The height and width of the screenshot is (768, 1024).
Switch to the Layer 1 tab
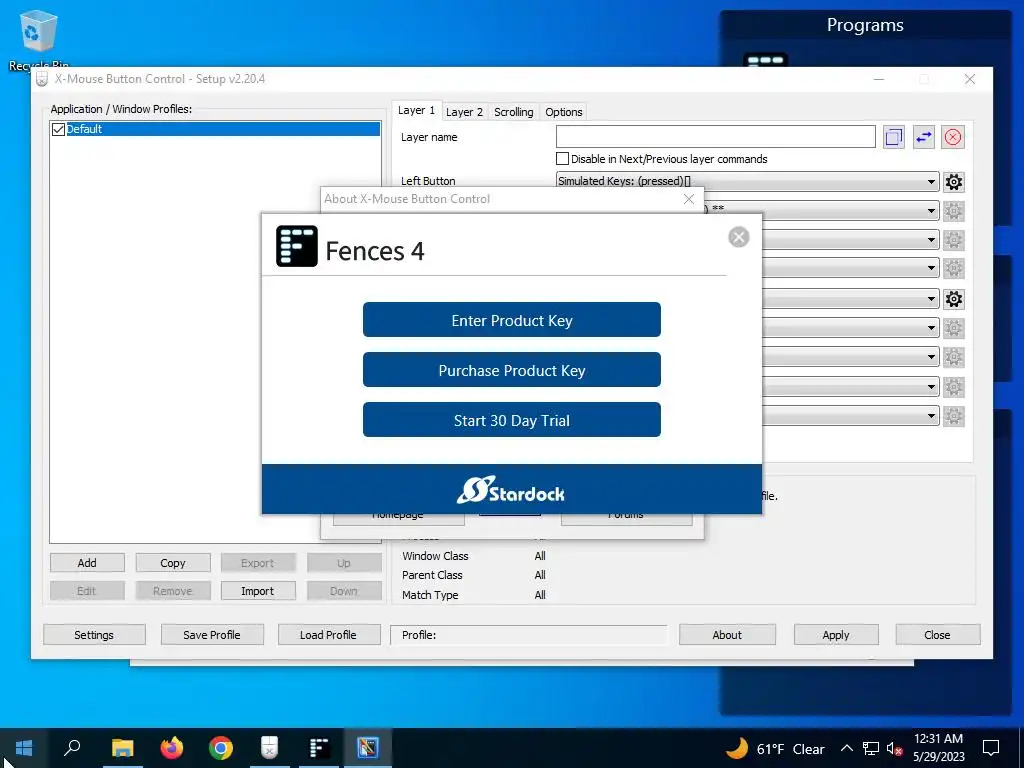coord(417,110)
